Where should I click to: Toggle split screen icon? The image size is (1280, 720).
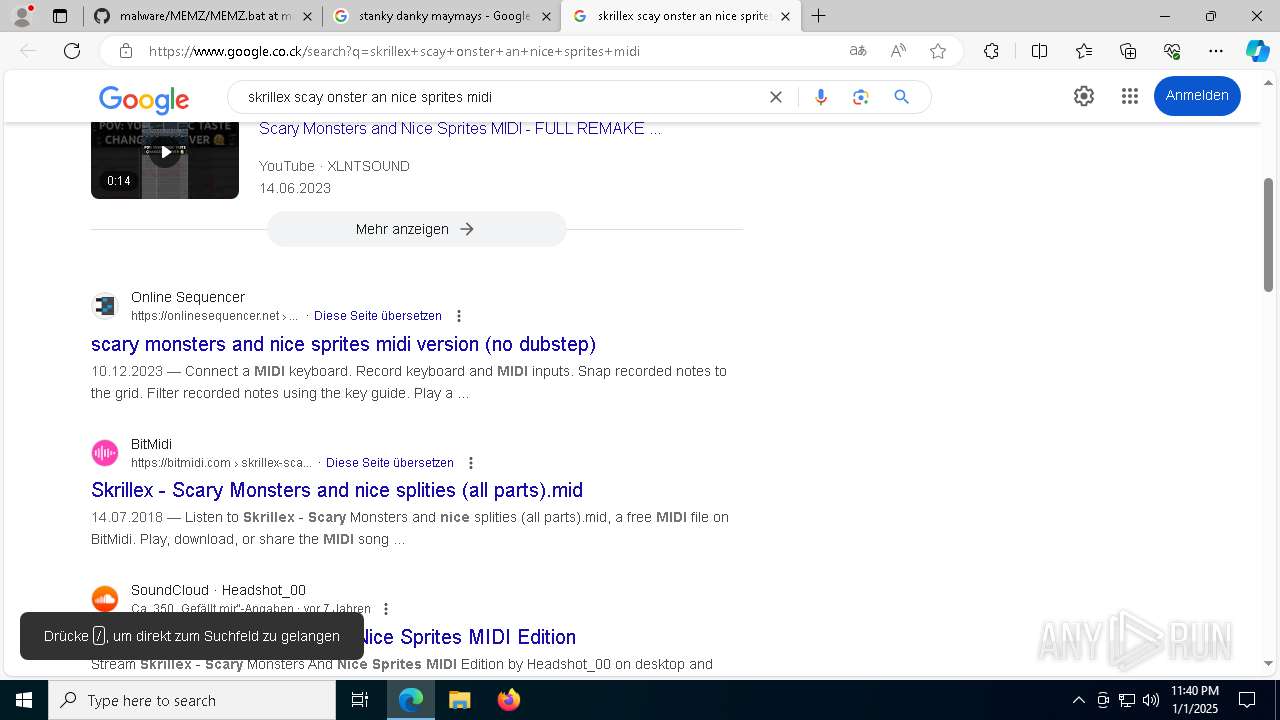tap(1039, 51)
